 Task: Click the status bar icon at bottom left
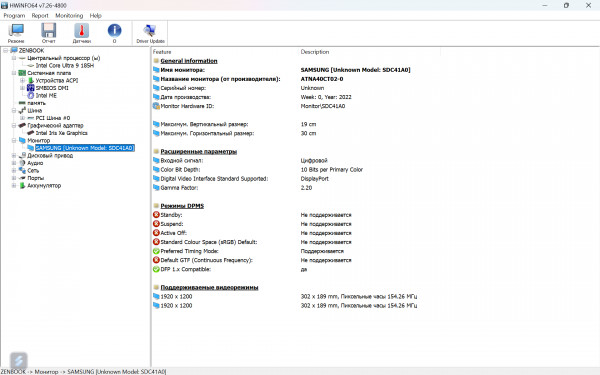pos(18,360)
